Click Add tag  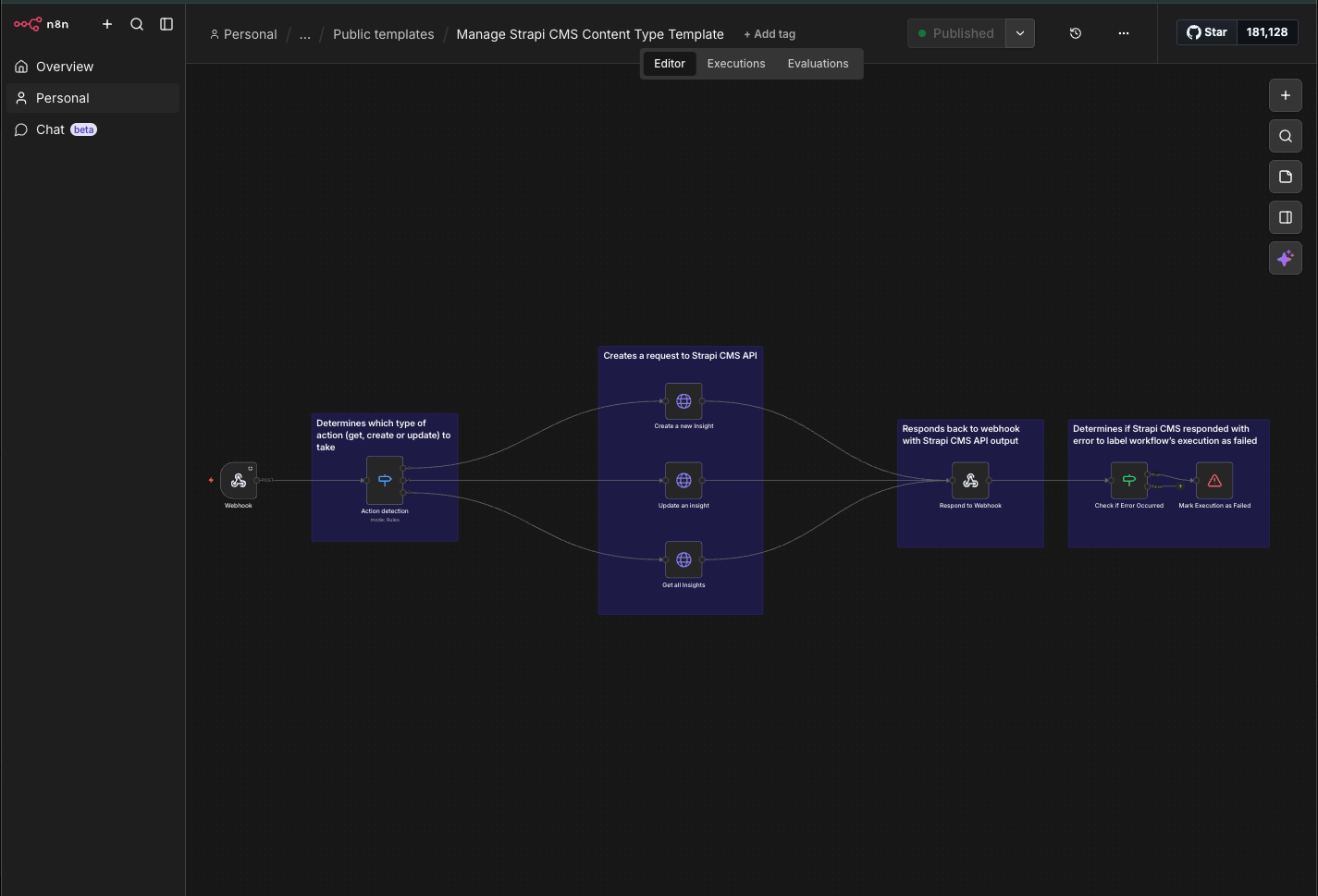[770, 34]
